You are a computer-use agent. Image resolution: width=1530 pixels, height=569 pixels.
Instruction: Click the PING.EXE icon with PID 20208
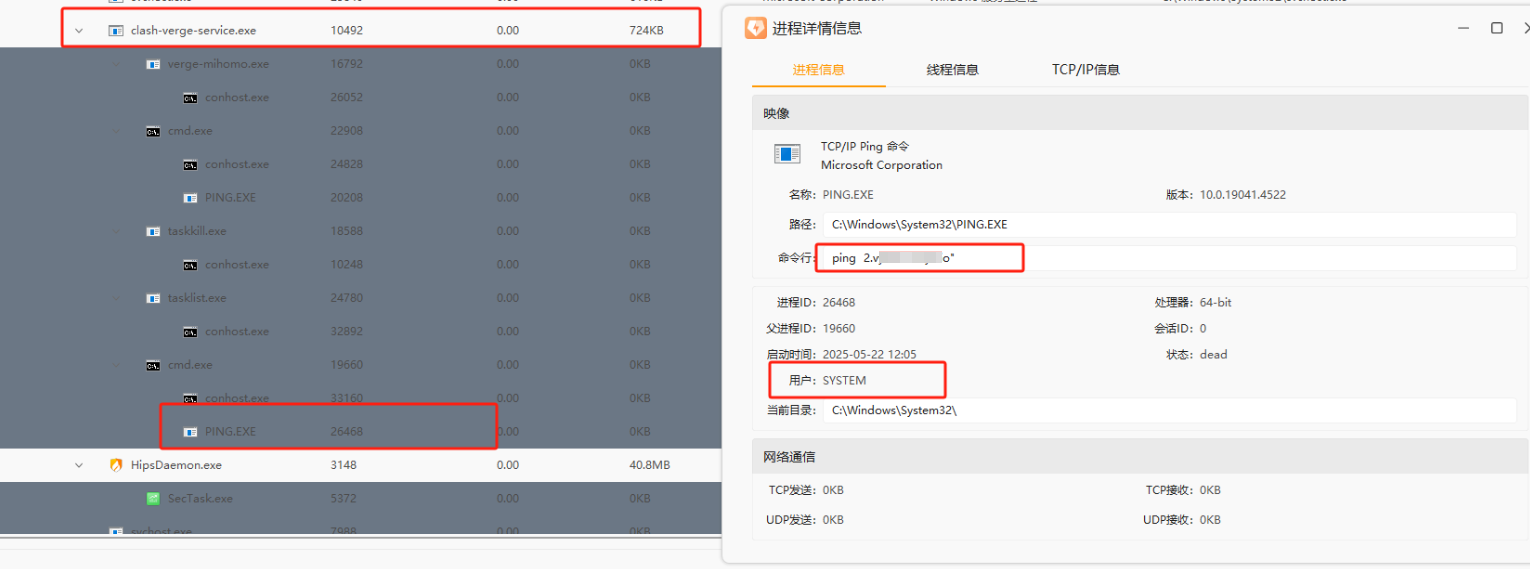(190, 198)
